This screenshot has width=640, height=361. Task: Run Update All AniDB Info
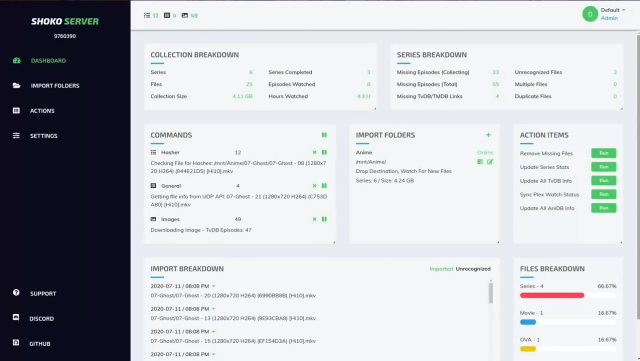(604, 208)
